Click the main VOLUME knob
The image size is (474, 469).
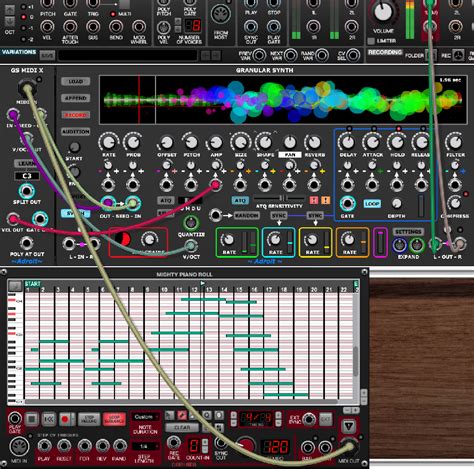pyautogui.click(x=383, y=12)
